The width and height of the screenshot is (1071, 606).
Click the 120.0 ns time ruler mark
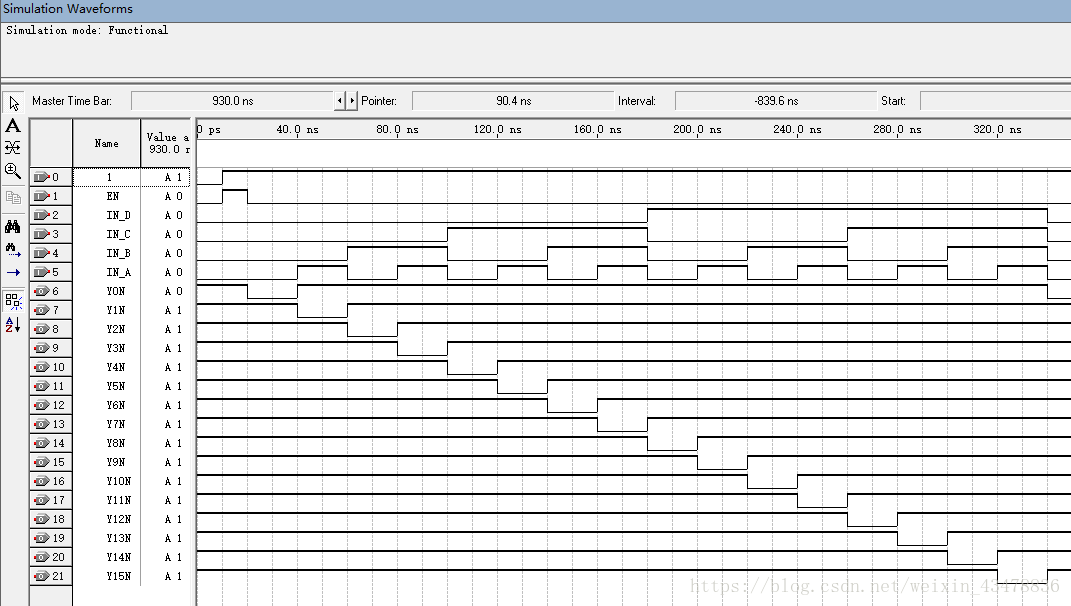pyautogui.click(x=497, y=129)
